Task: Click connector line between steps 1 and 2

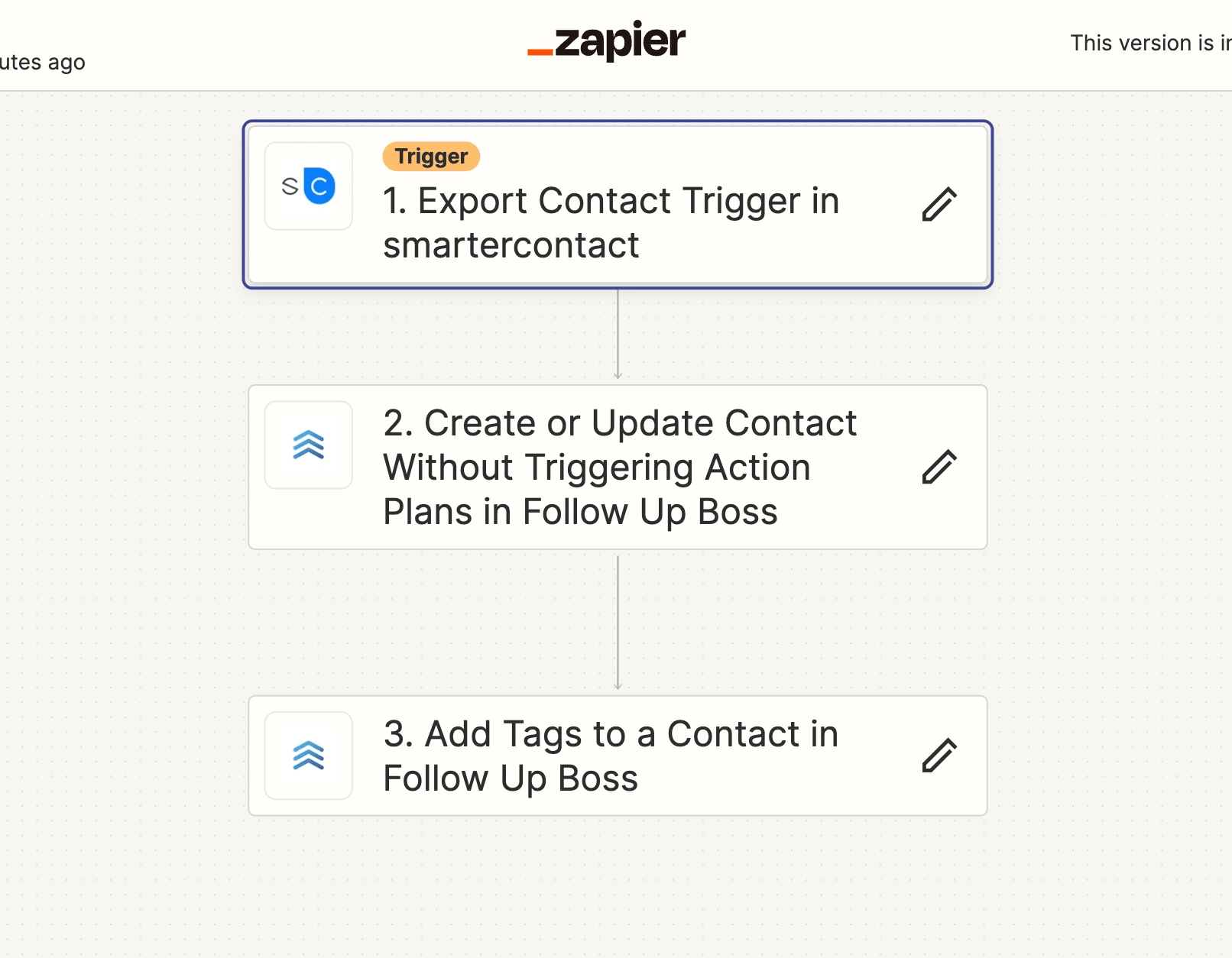Action: [x=618, y=332]
